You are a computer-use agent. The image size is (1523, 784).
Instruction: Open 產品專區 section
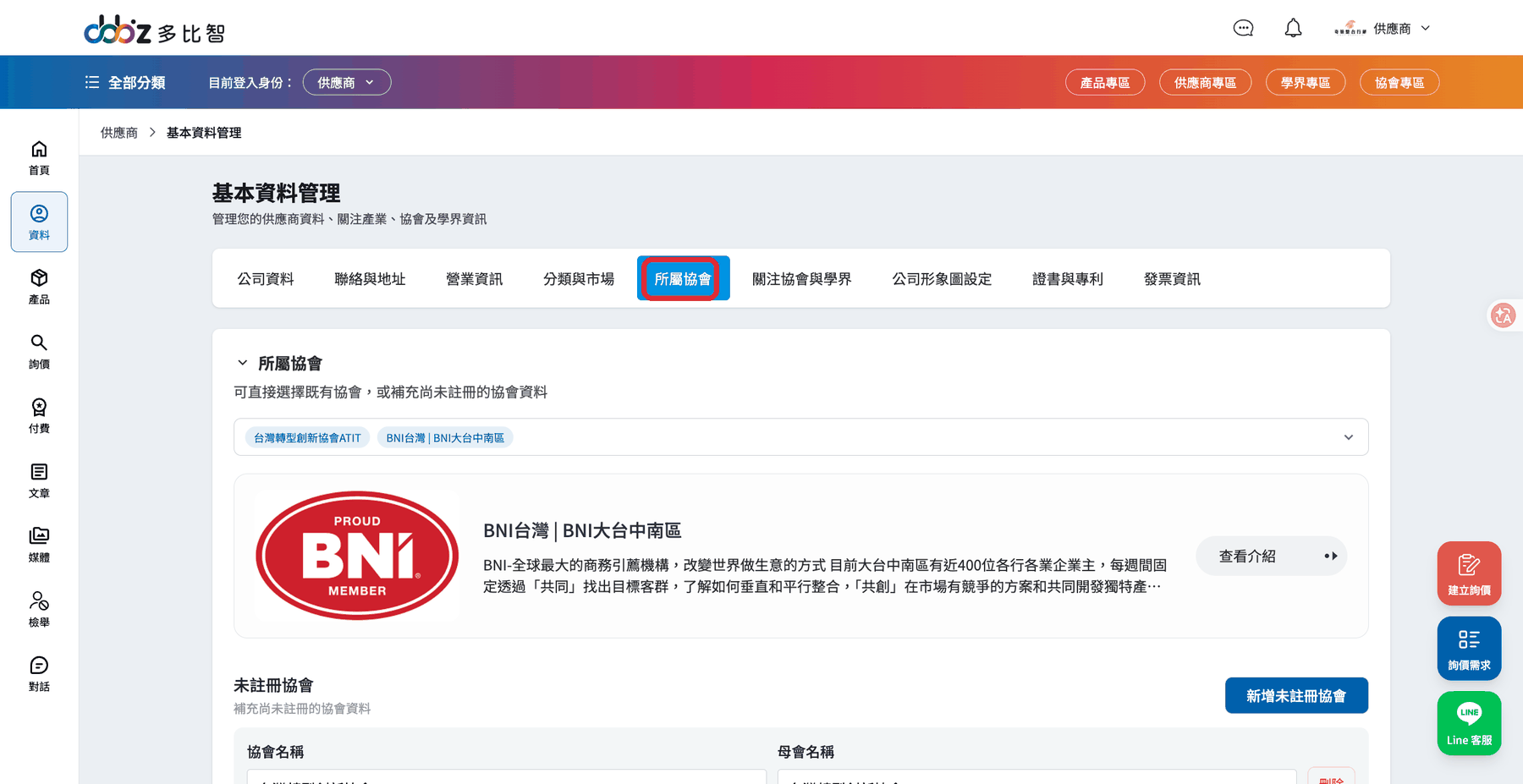pos(1105,82)
